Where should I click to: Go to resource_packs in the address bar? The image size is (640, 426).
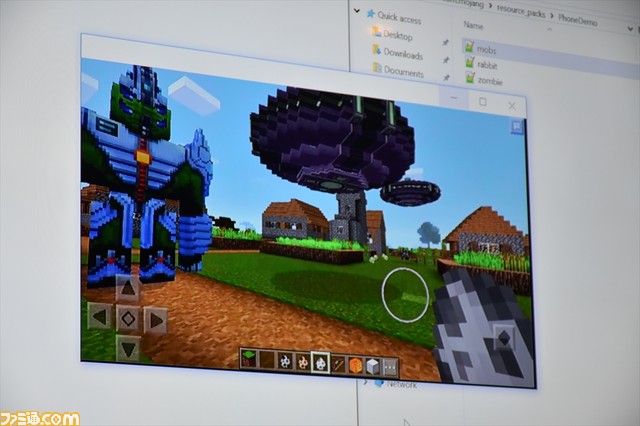click(x=521, y=11)
